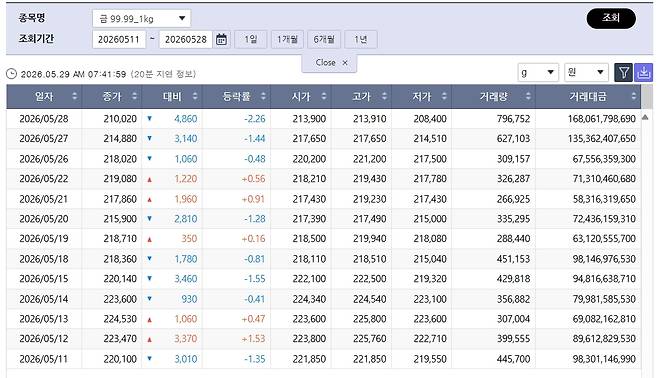The height and width of the screenshot is (378, 658).
Task: Click the clock icon beside timestamp
Action: (x=11, y=74)
